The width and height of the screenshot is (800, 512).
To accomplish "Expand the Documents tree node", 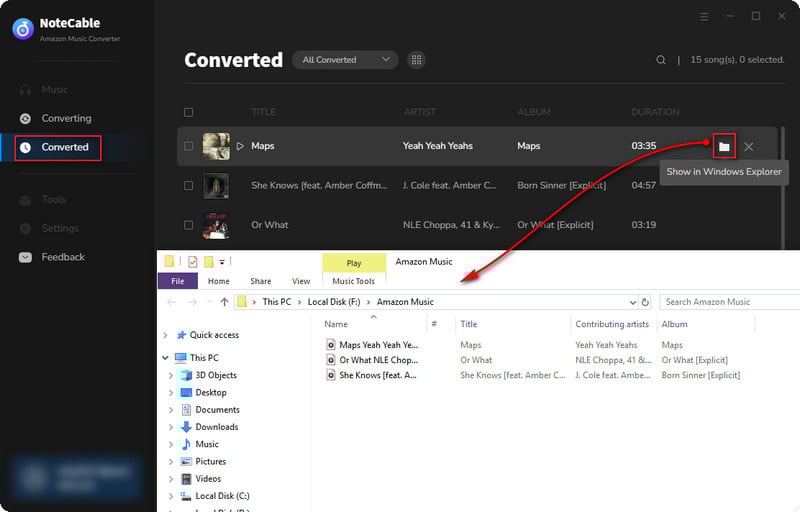I will 171,410.
